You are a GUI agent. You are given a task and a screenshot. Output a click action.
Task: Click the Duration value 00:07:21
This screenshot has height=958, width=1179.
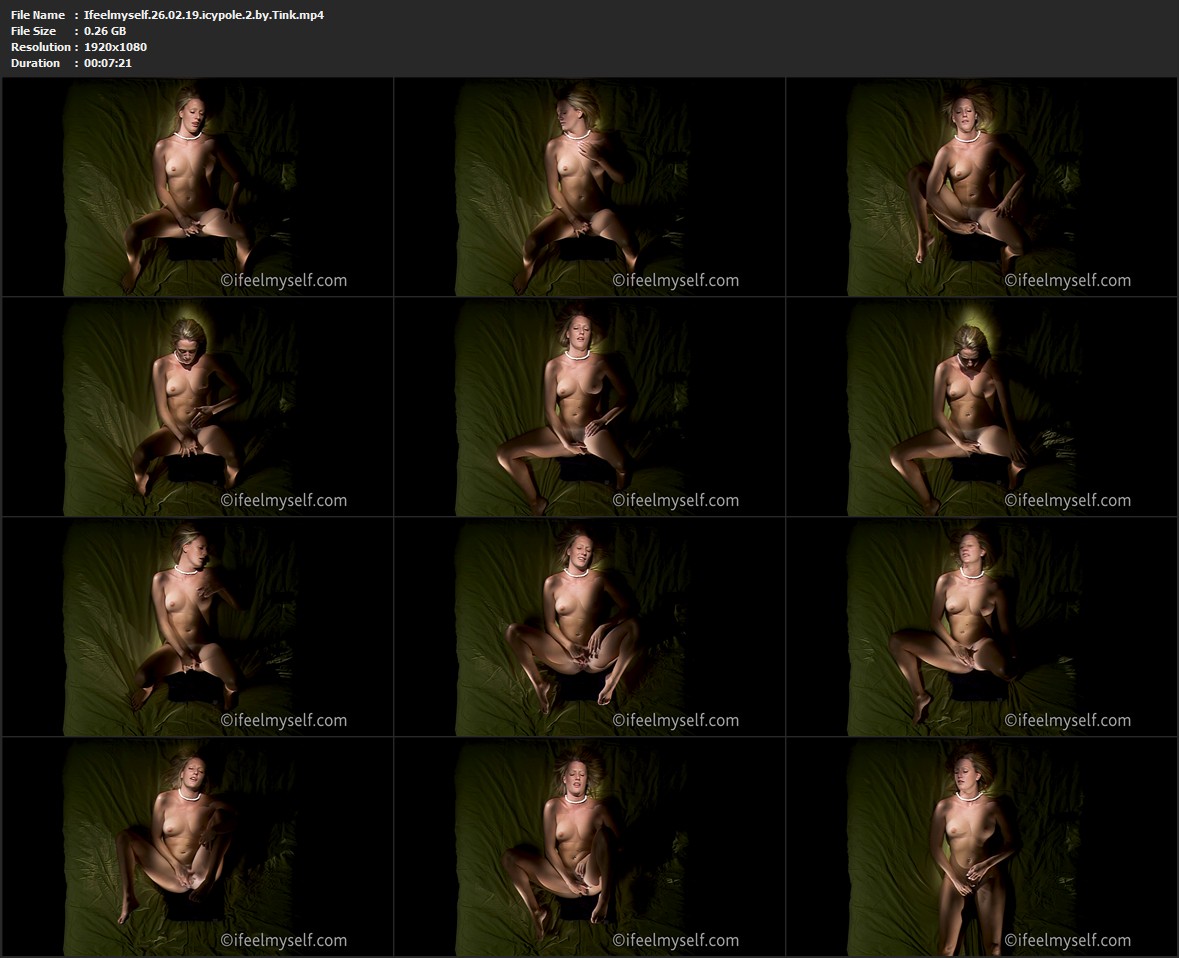click(108, 63)
